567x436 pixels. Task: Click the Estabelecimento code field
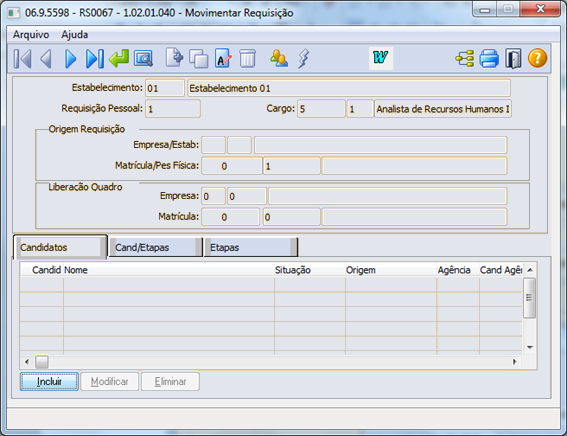coord(165,88)
